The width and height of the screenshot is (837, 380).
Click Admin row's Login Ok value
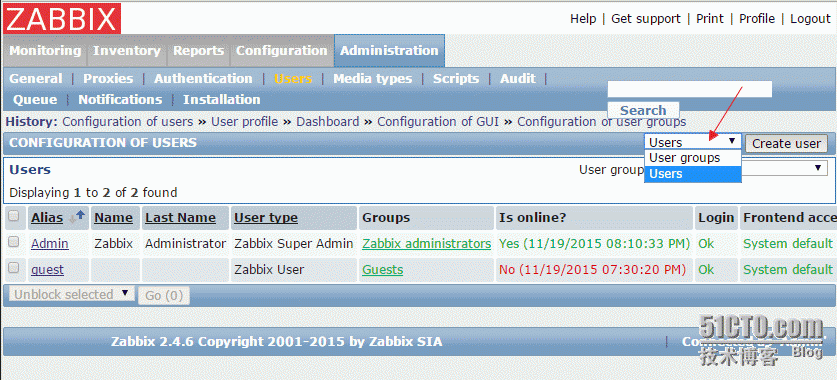pos(706,244)
